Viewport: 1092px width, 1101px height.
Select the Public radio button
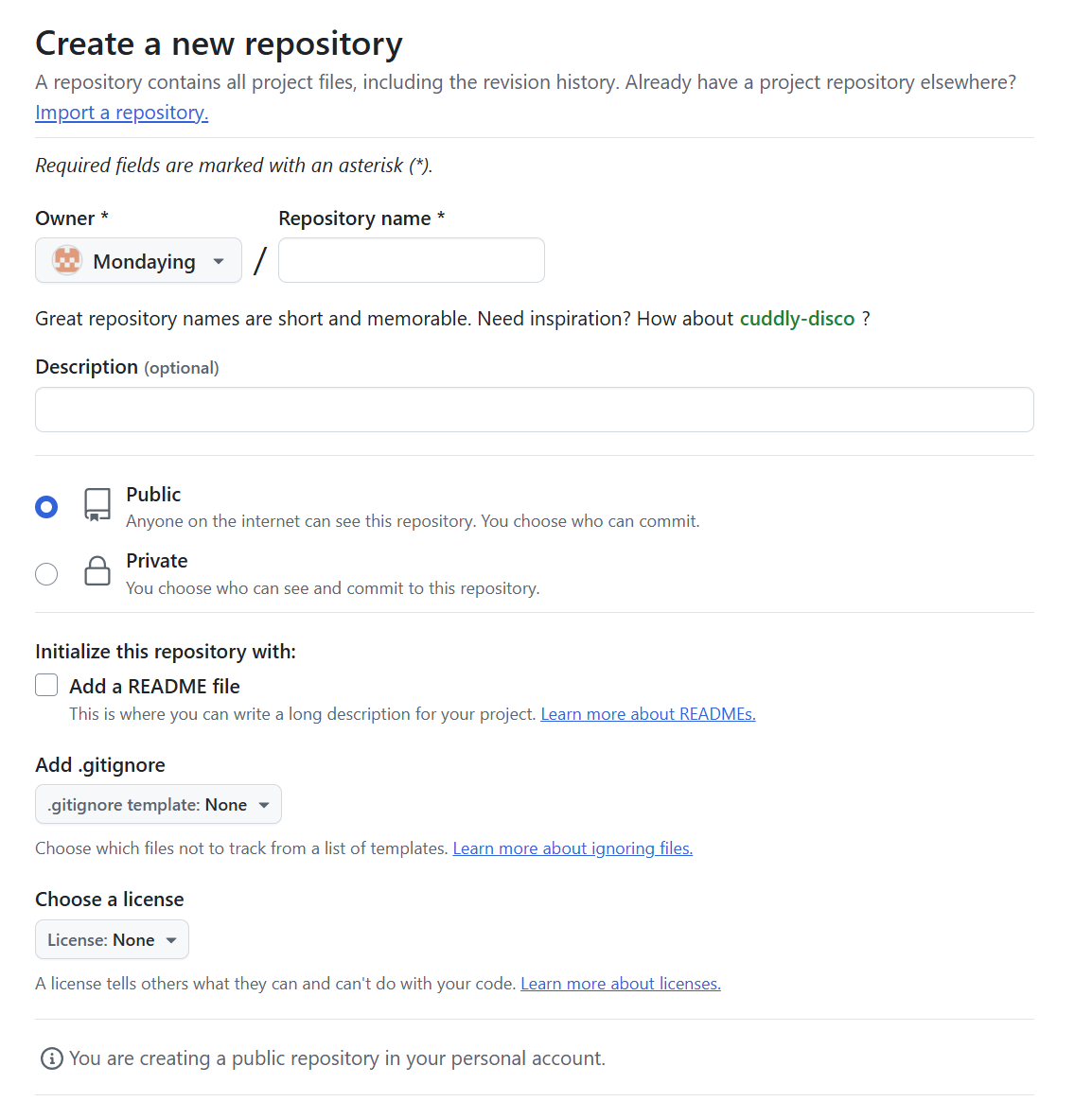[46, 507]
